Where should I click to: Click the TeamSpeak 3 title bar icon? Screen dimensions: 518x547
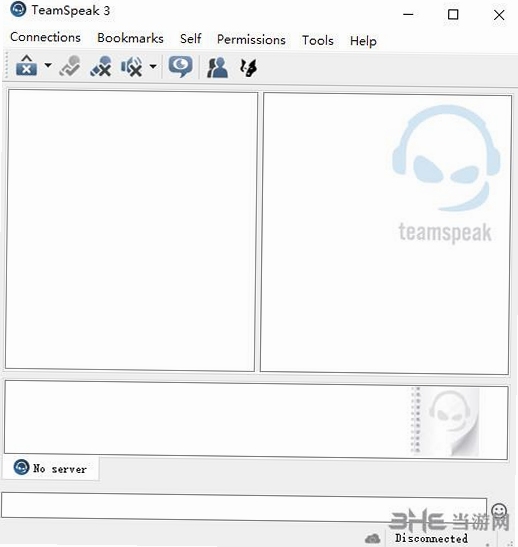[x=18, y=9]
